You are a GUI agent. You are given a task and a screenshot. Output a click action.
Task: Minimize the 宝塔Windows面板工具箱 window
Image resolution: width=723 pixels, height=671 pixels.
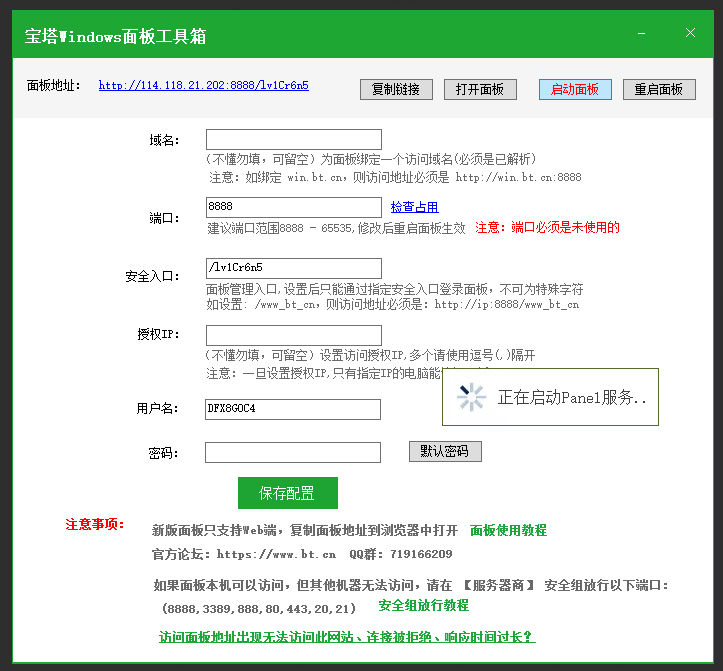click(x=641, y=33)
